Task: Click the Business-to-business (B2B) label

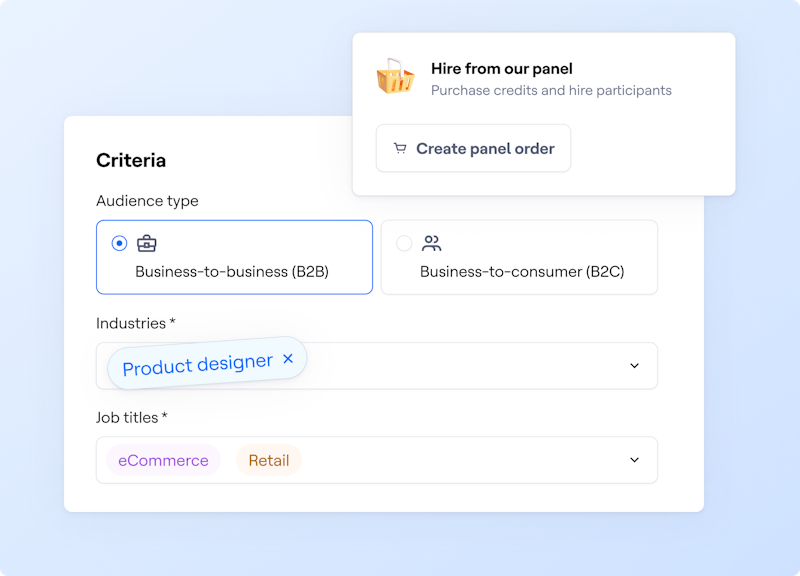Action: (232, 271)
